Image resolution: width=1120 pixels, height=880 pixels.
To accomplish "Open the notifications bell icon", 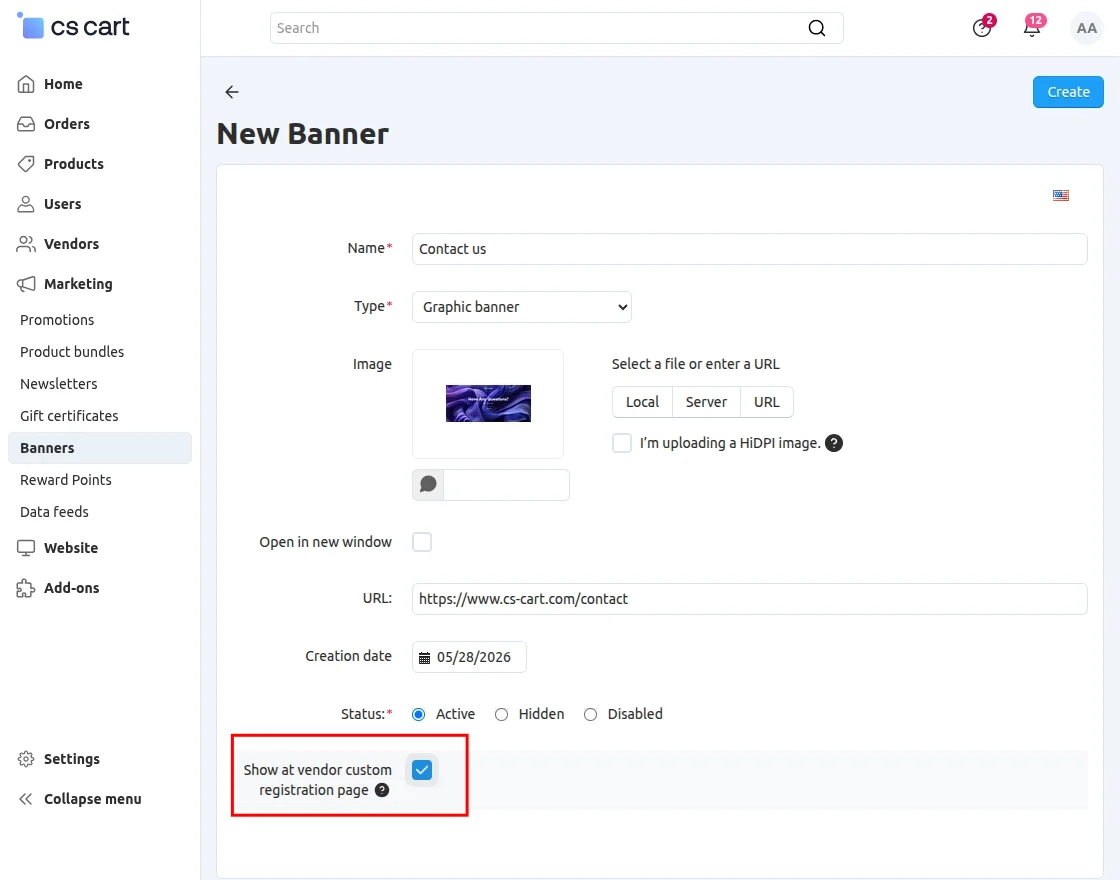I will coord(1032,27).
